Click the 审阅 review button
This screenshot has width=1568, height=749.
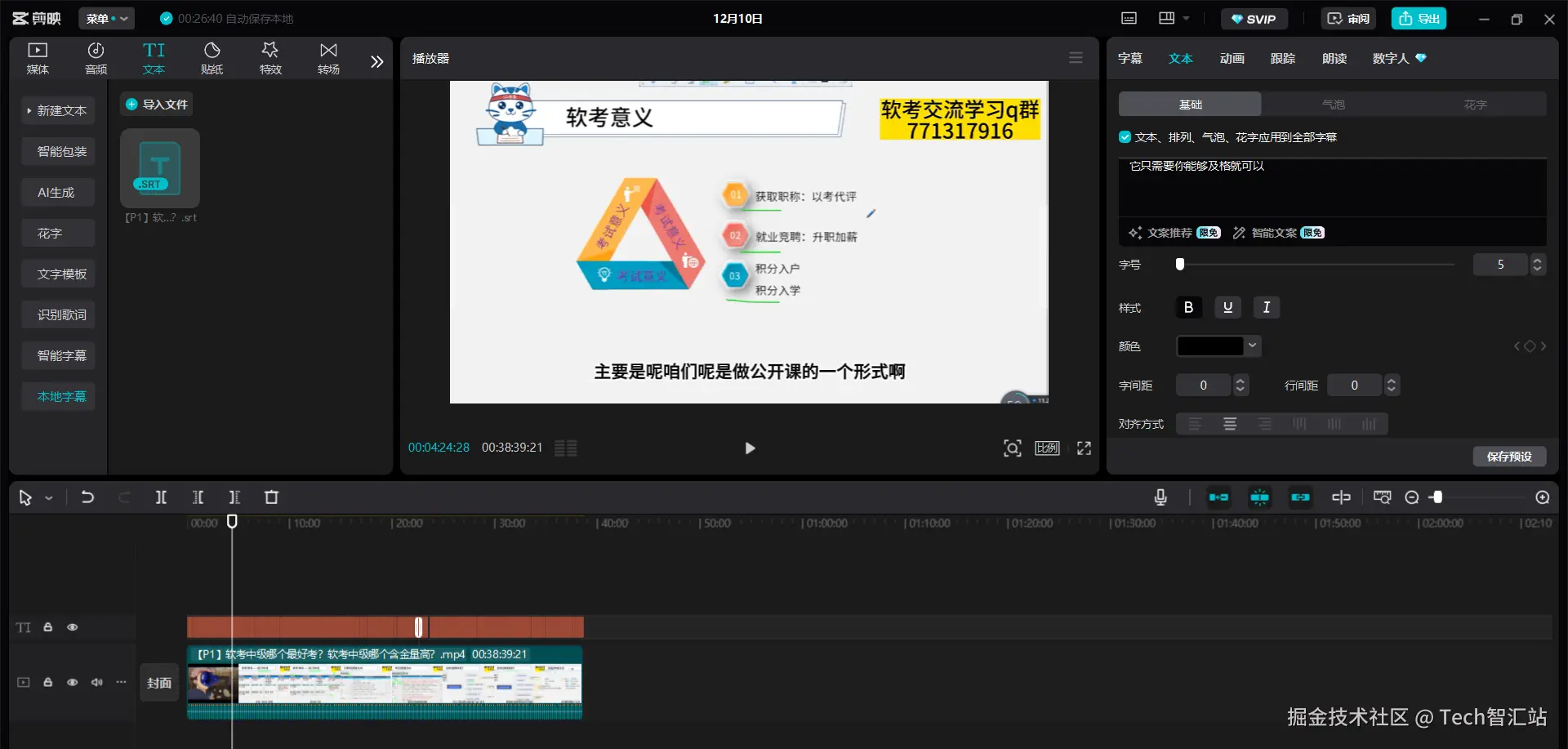click(x=1348, y=19)
